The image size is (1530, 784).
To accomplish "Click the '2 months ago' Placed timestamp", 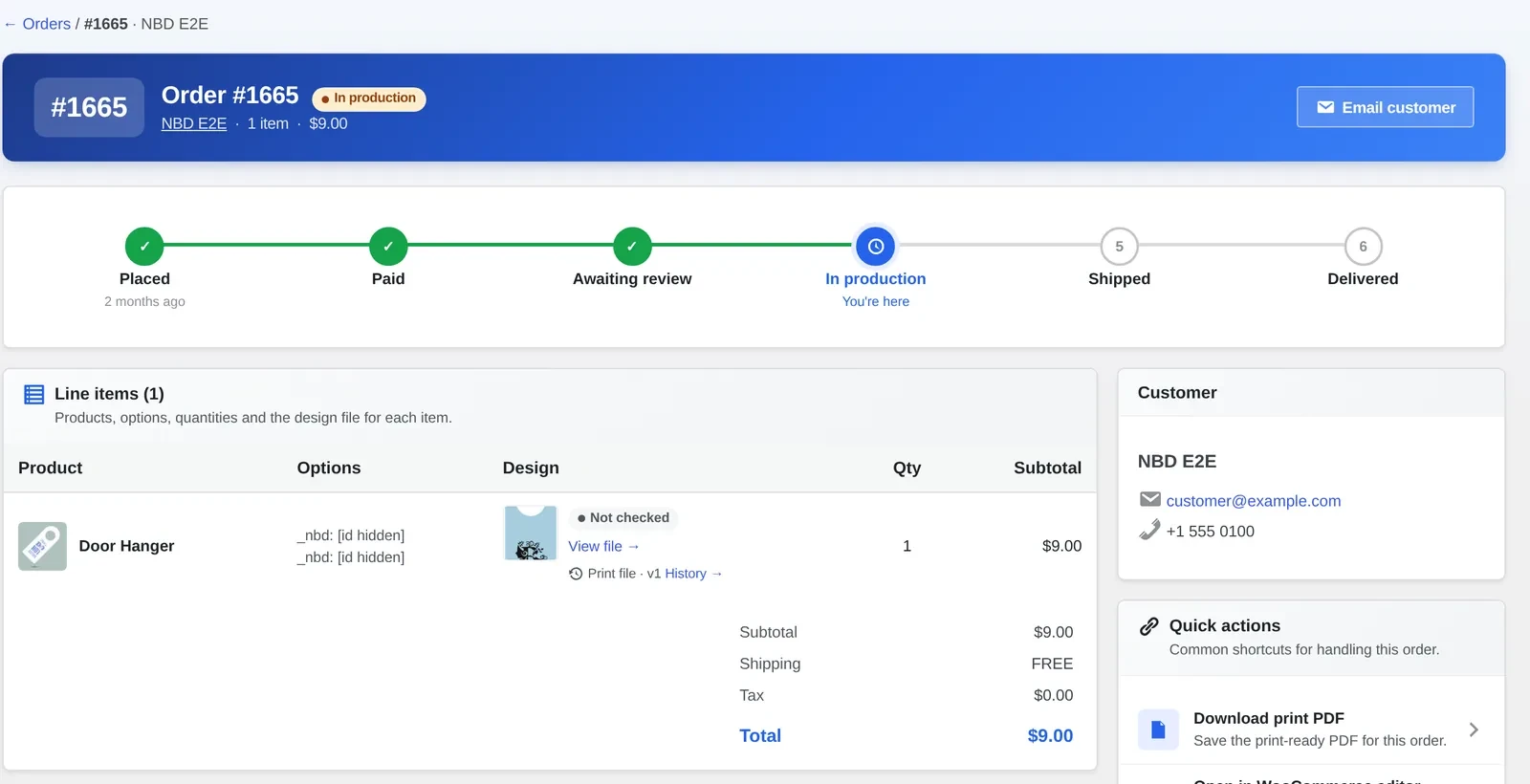I will [x=144, y=301].
